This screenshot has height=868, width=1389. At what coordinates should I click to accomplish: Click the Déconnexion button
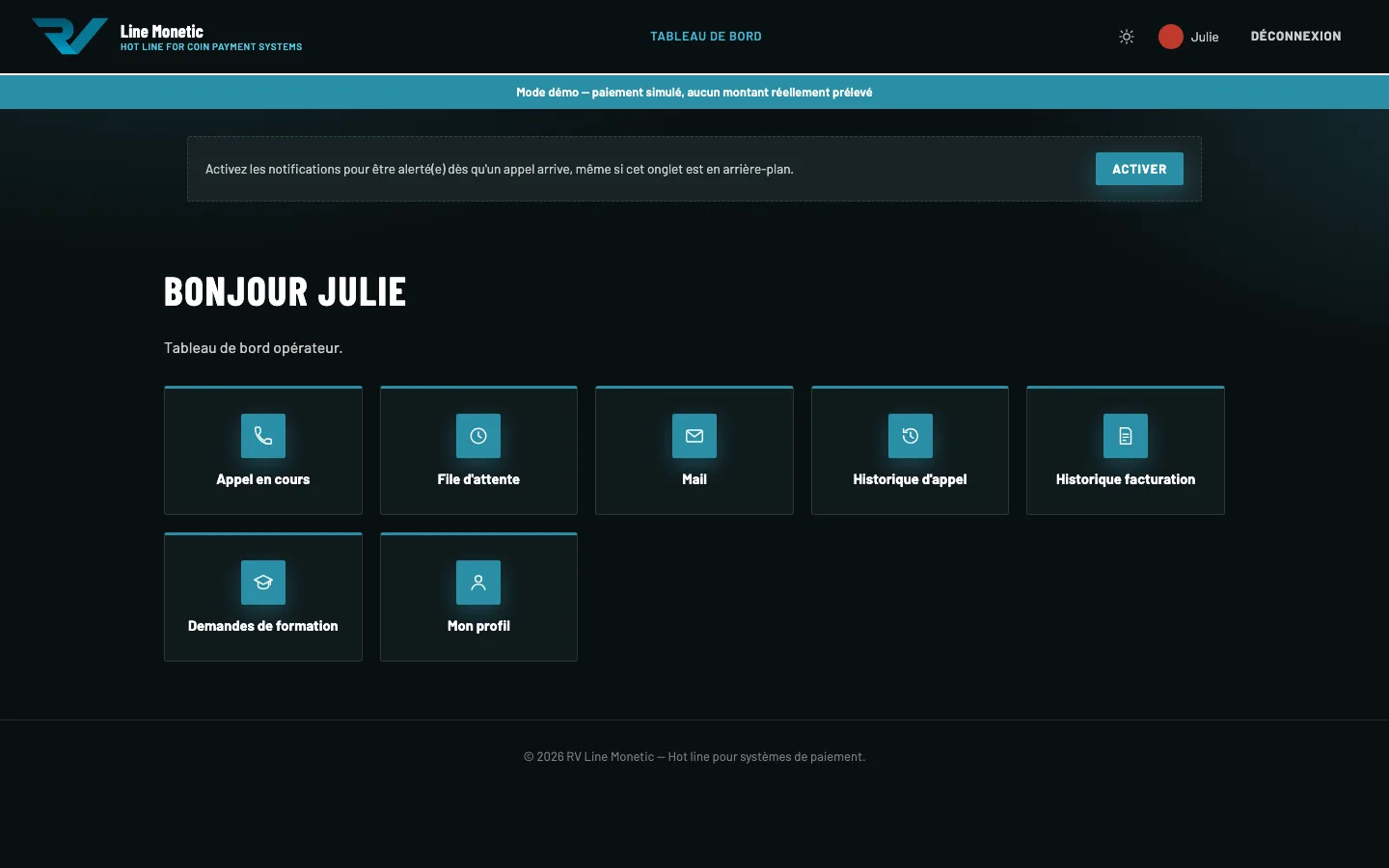click(1296, 37)
